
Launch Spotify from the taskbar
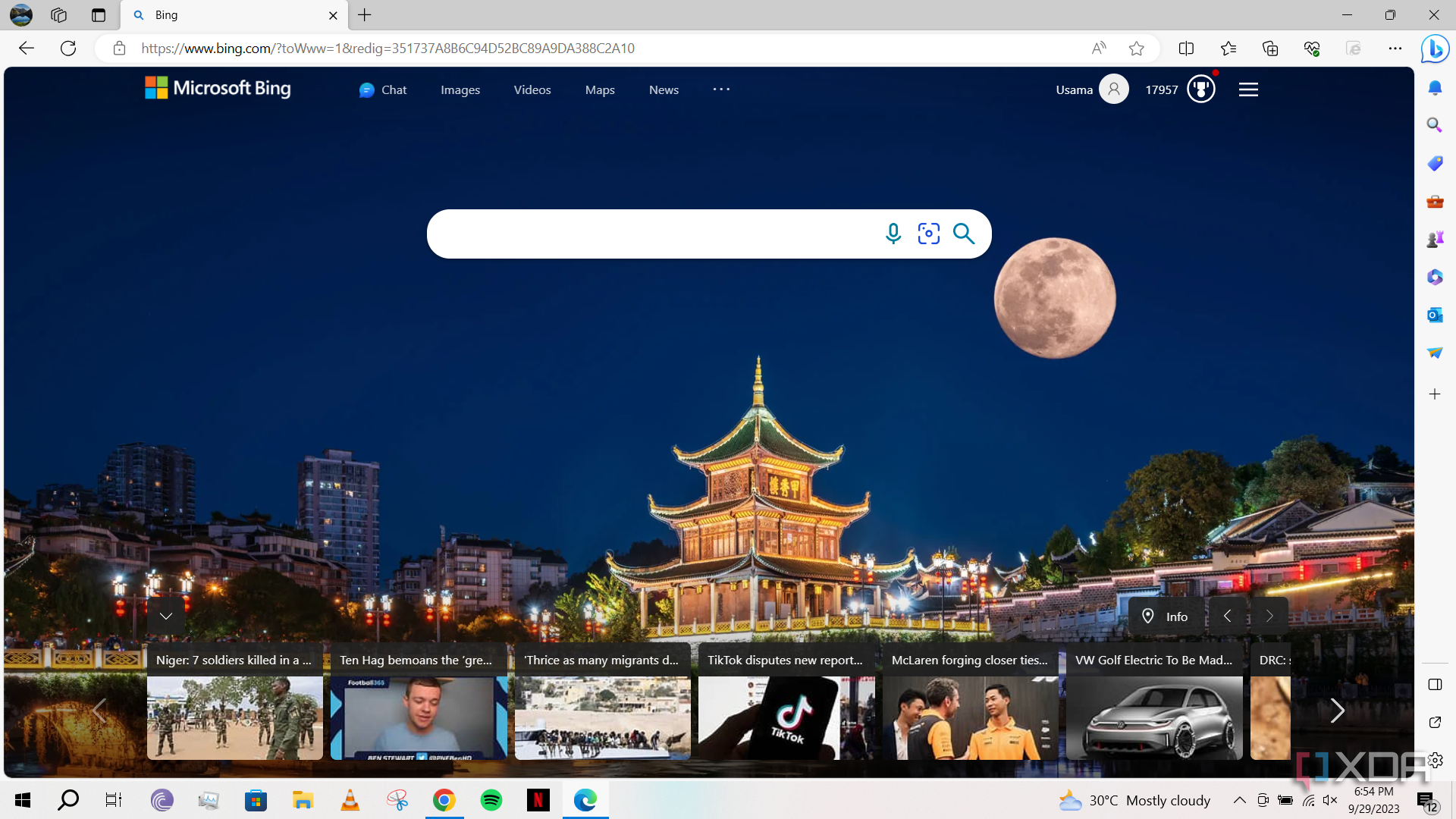tap(491, 800)
